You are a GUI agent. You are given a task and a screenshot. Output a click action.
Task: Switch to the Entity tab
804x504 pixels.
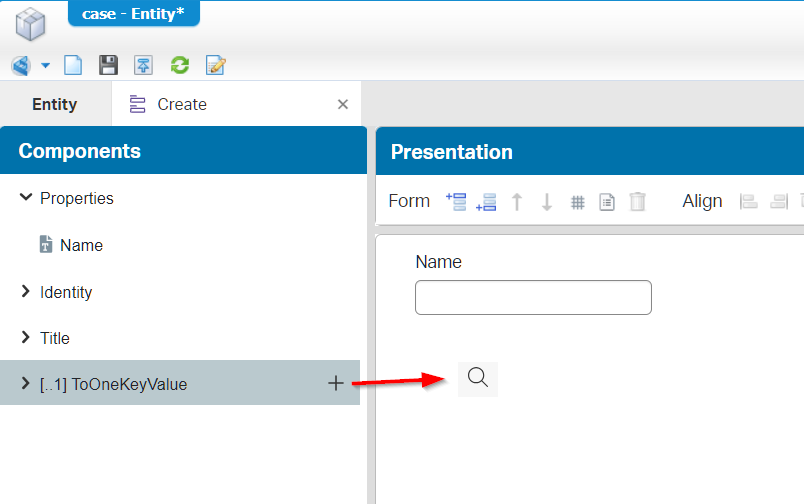55,104
